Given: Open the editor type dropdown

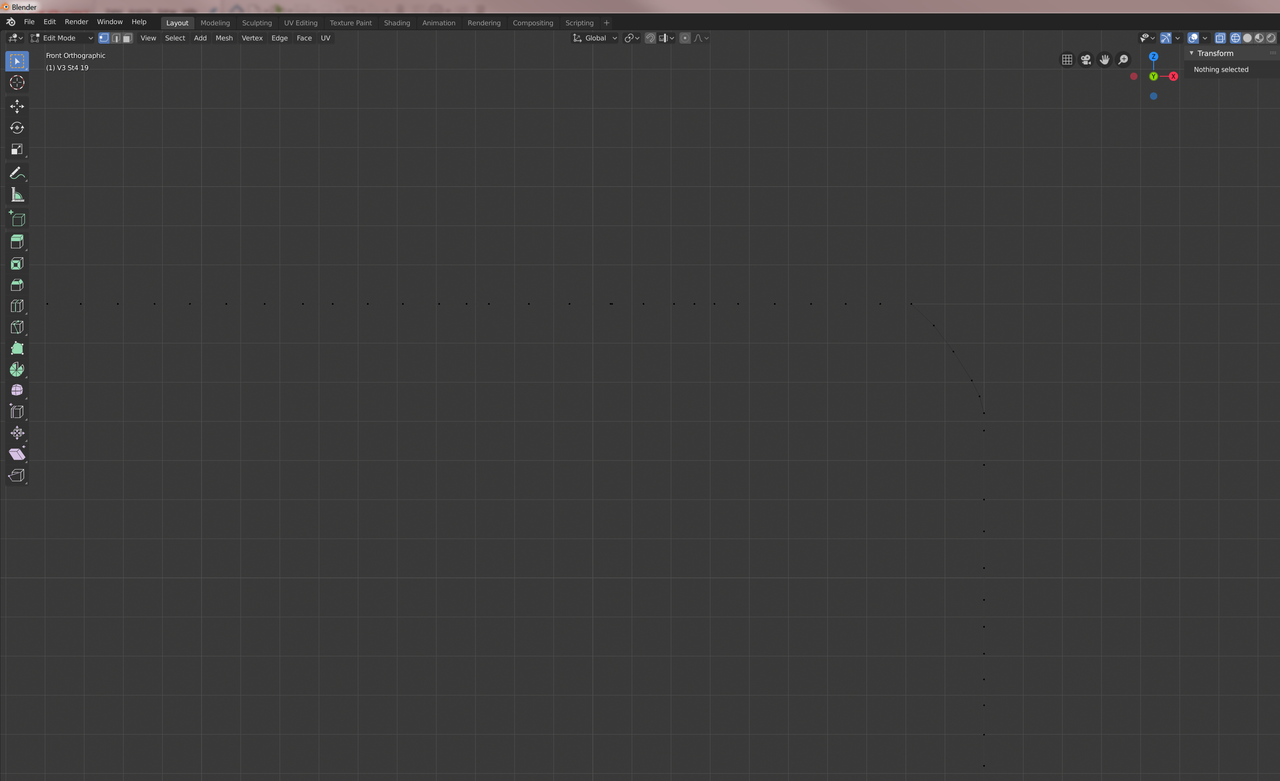Looking at the screenshot, I should pyautogui.click(x=15, y=38).
